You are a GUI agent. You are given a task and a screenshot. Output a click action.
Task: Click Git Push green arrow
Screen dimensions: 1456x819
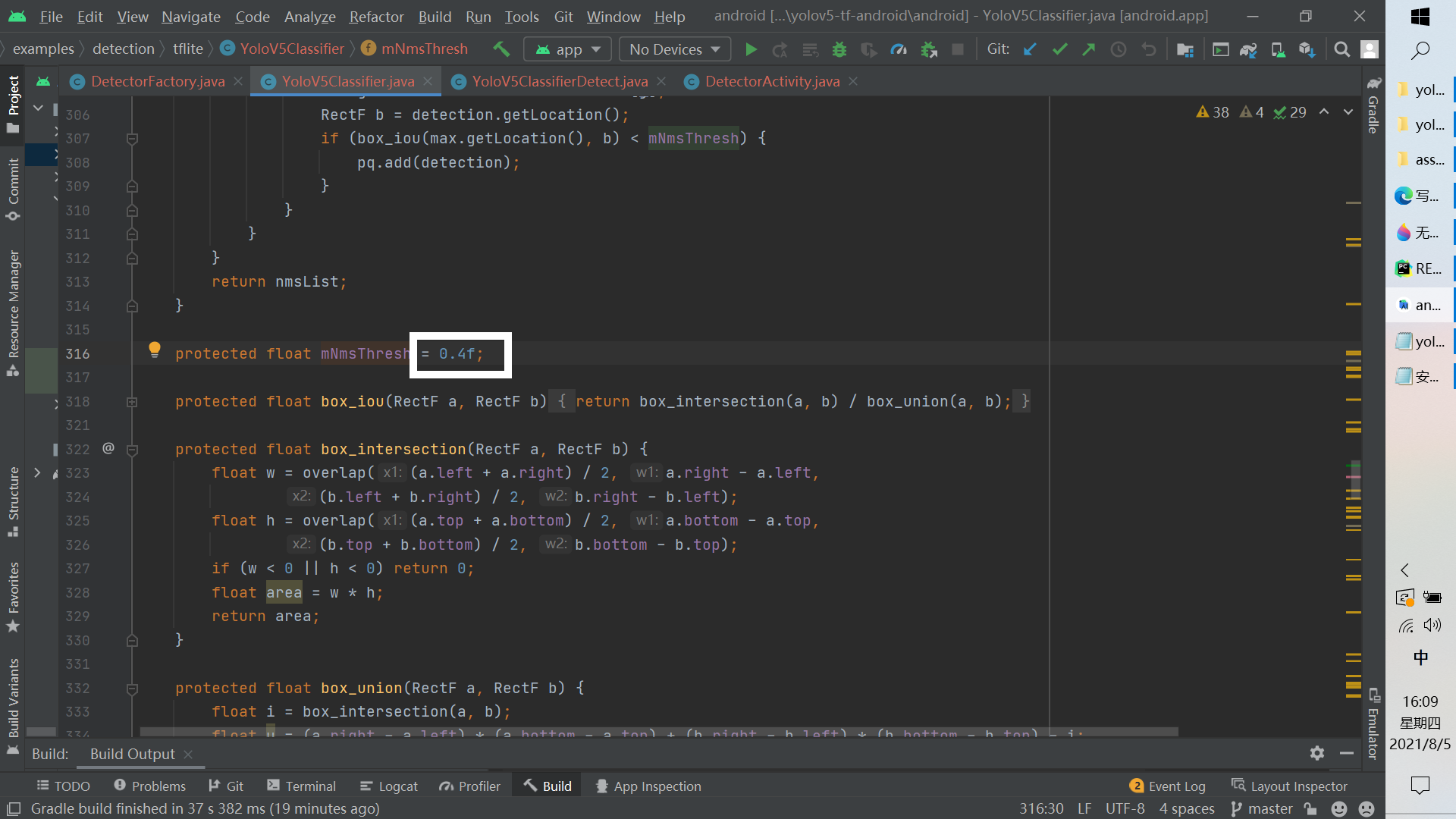point(1089,50)
